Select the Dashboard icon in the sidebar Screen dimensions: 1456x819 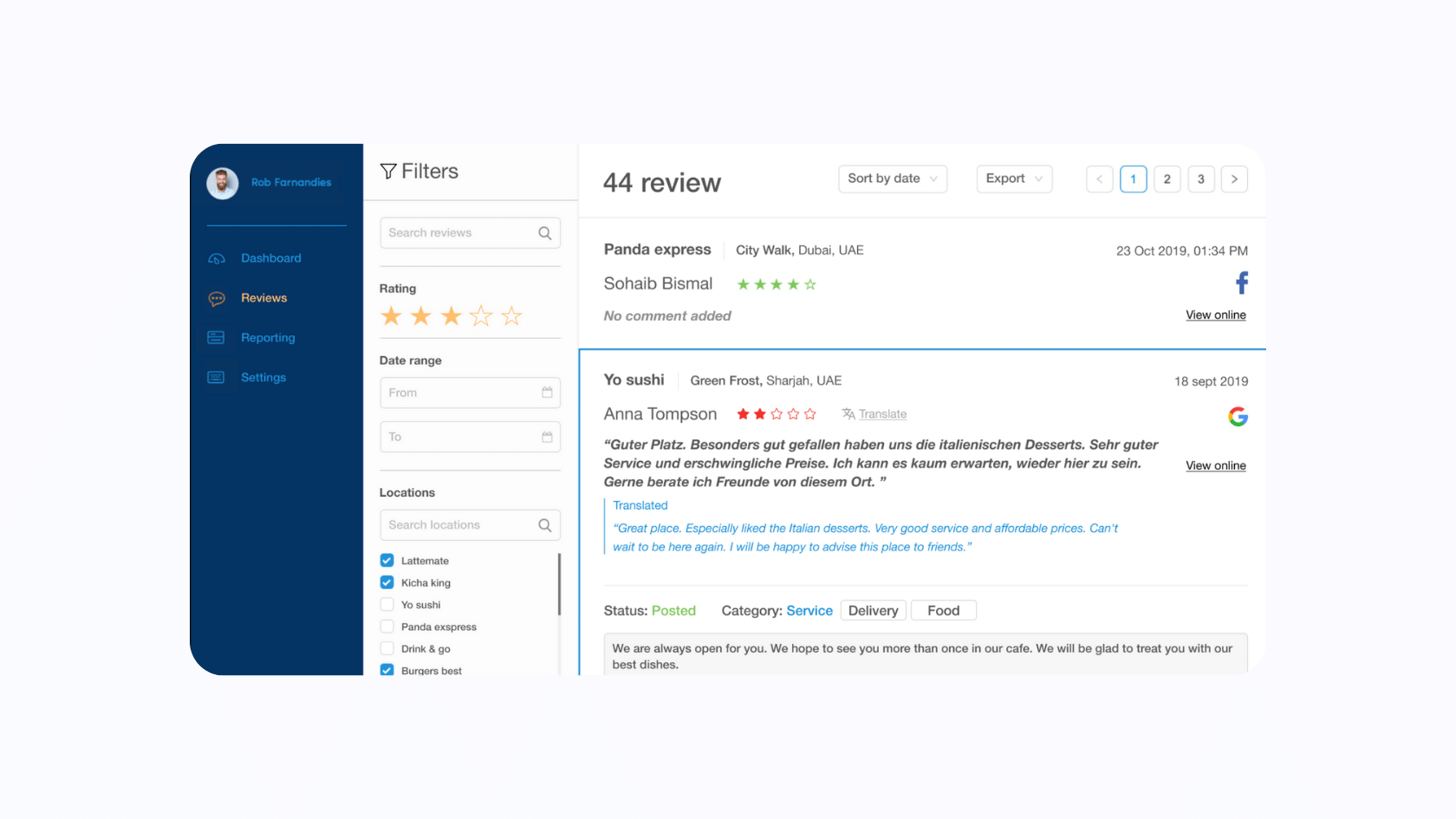216,257
